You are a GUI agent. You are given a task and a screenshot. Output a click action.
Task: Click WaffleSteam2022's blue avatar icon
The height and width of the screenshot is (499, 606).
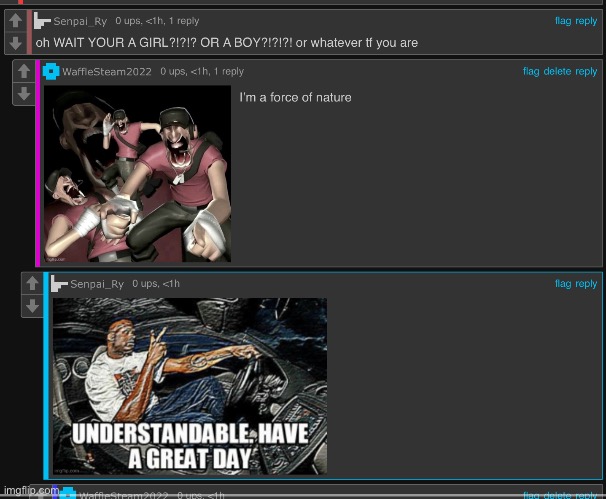click(x=51, y=71)
